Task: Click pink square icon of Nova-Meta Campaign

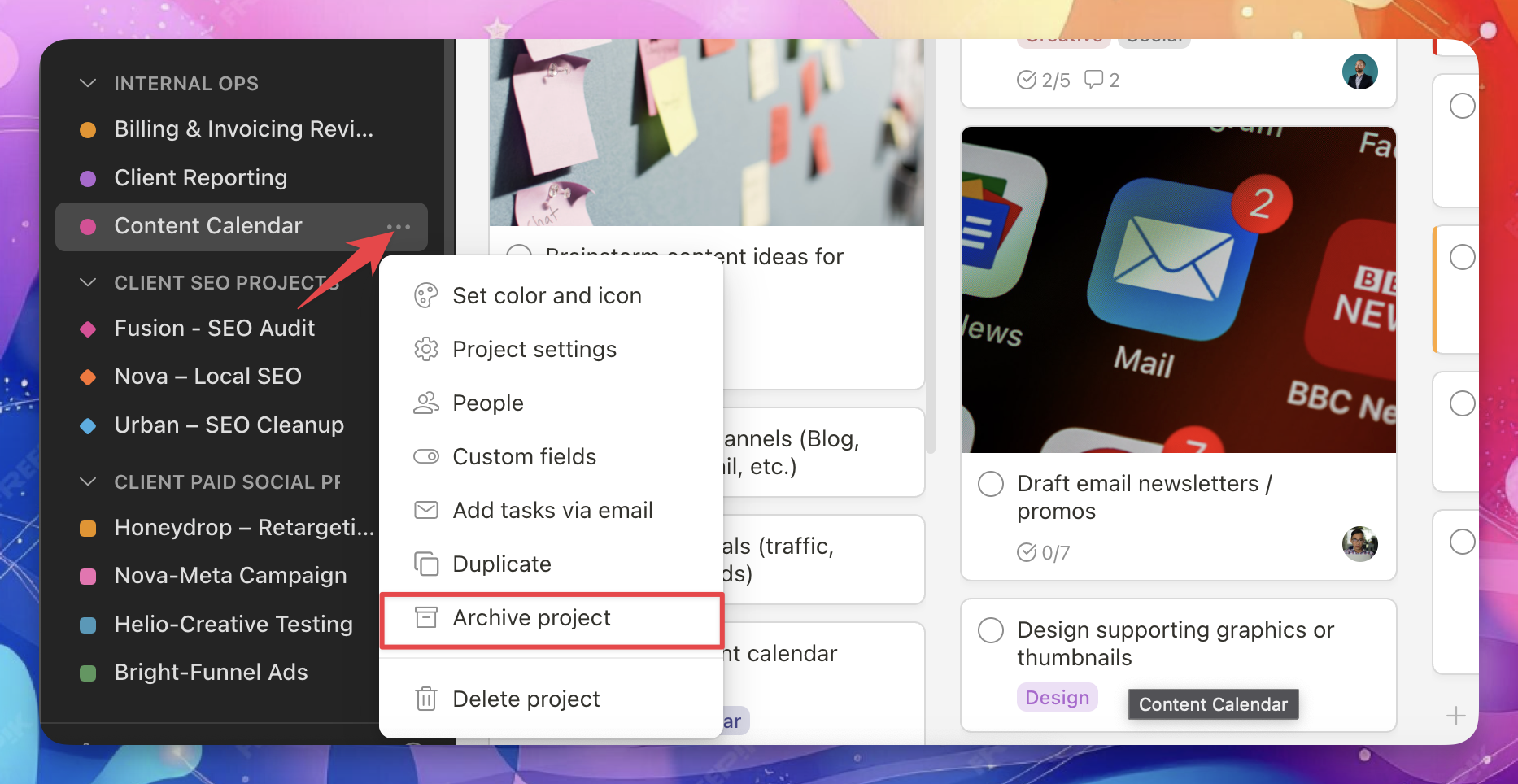Action: click(x=88, y=576)
